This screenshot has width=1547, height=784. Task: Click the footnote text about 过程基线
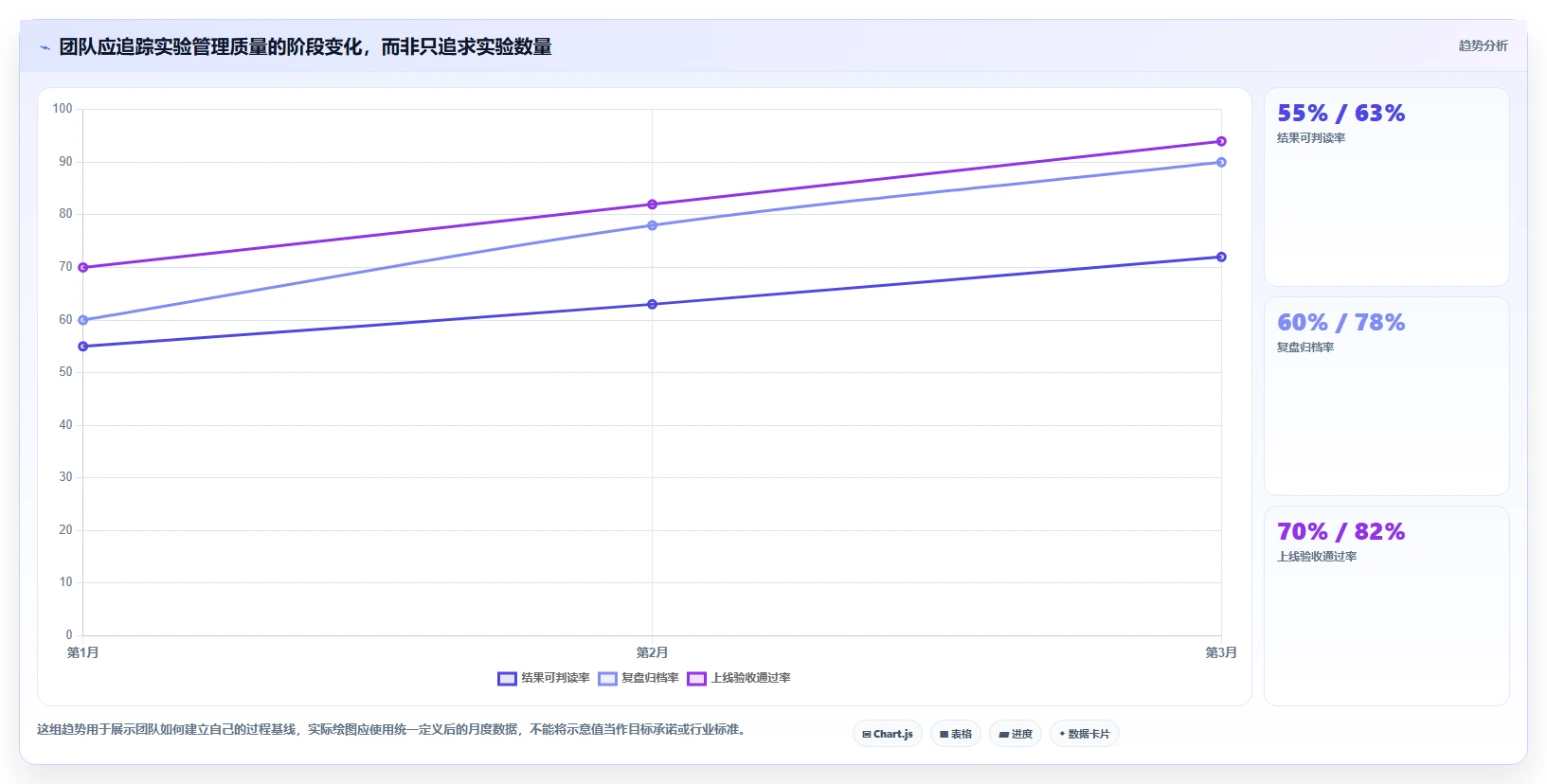(x=391, y=729)
